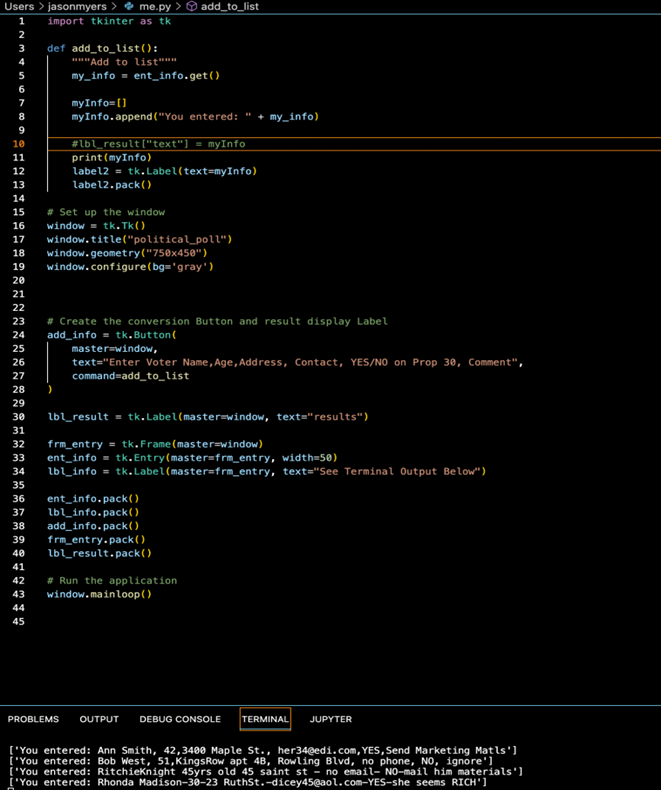The width and height of the screenshot is (661, 790).
Task: Click the '# Create the conversion Button' comment
Action: coord(217,321)
